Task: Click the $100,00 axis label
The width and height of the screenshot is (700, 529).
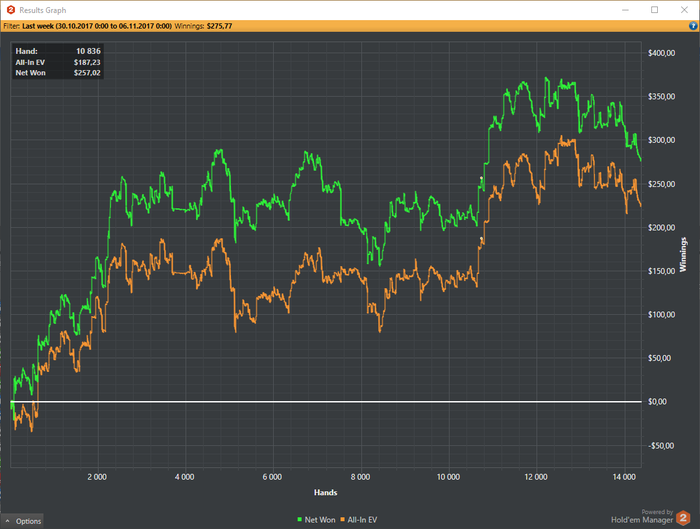Action: coord(662,315)
